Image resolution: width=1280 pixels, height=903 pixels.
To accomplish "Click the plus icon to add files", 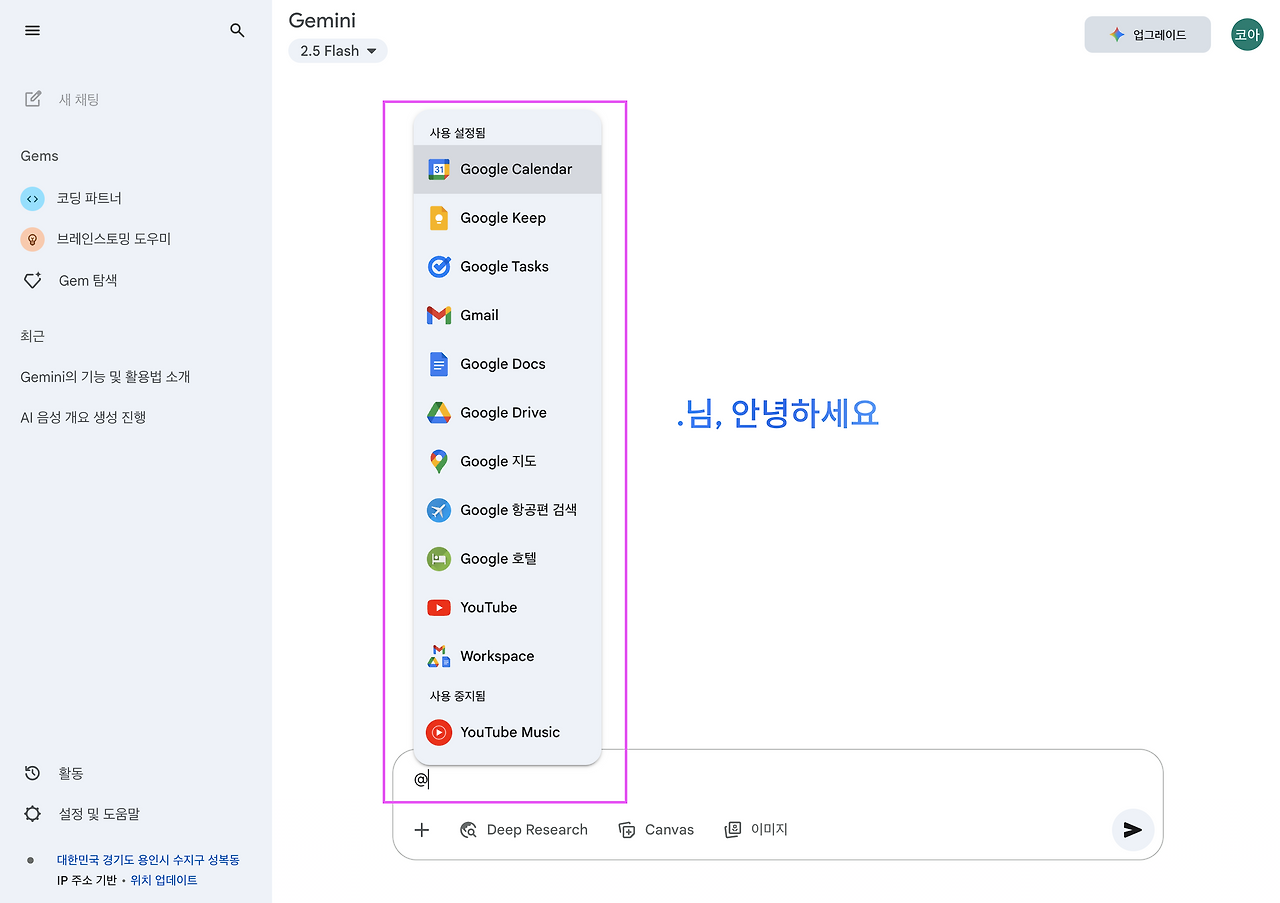I will tap(422, 829).
